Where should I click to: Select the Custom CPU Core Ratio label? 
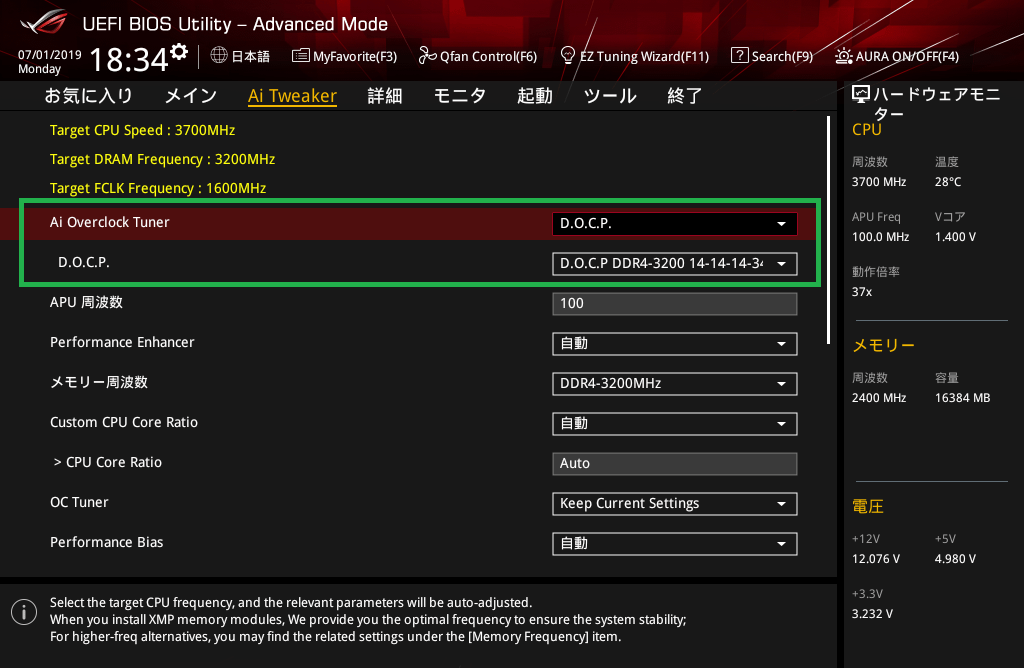124,422
